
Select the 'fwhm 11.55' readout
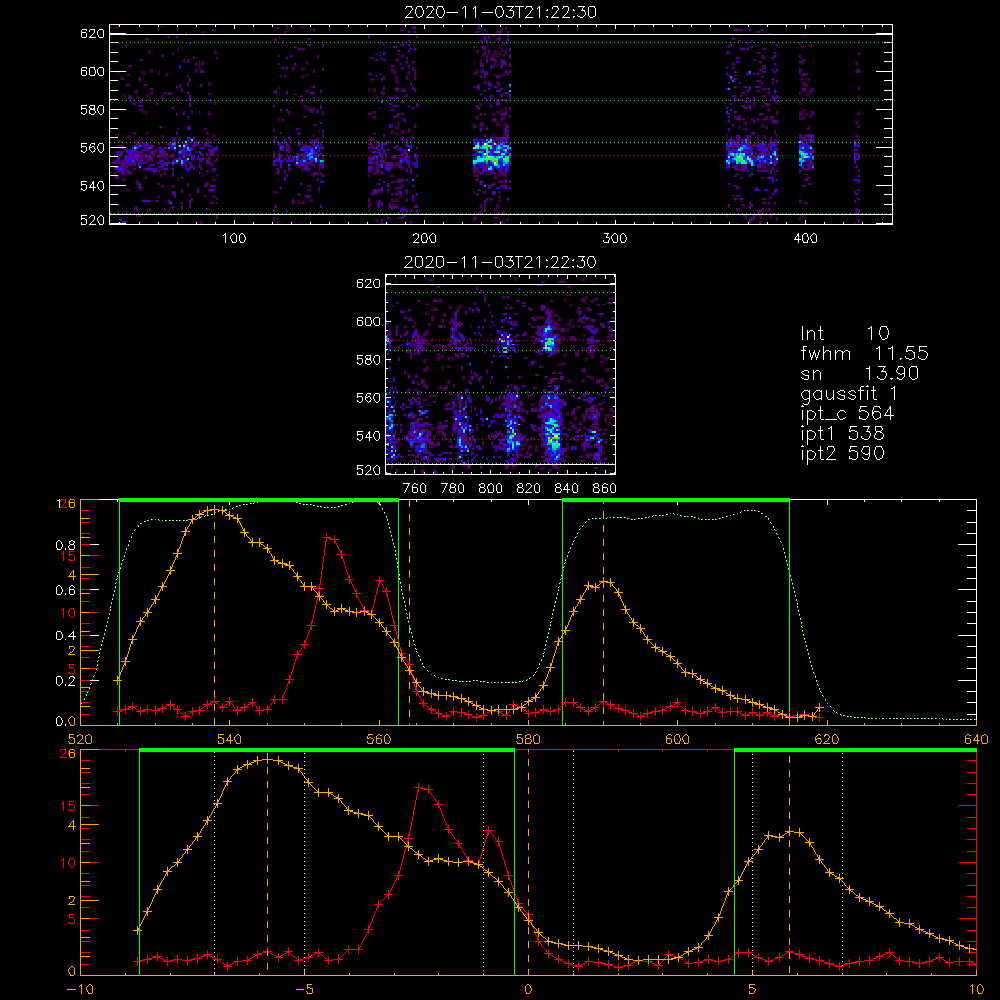(x=864, y=353)
